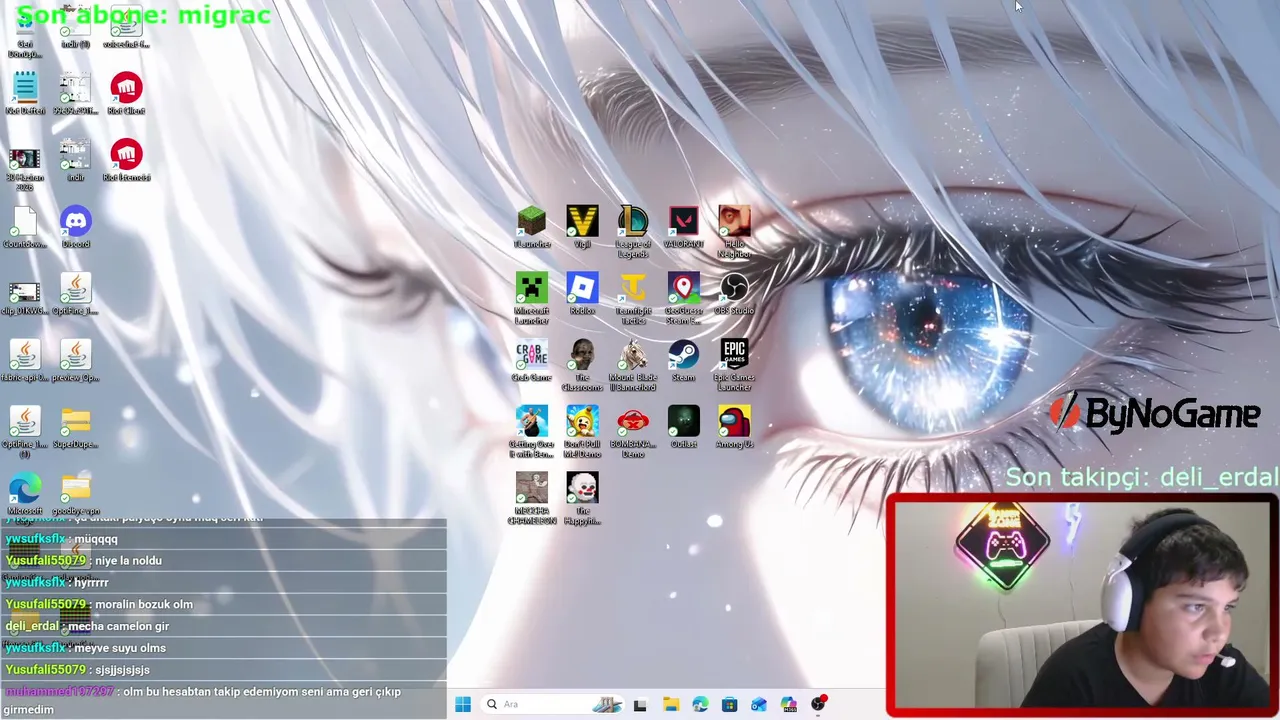Launch the BOMBANANA Demo icon
The height and width of the screenshot is (720, 1280).
[633, 421]
